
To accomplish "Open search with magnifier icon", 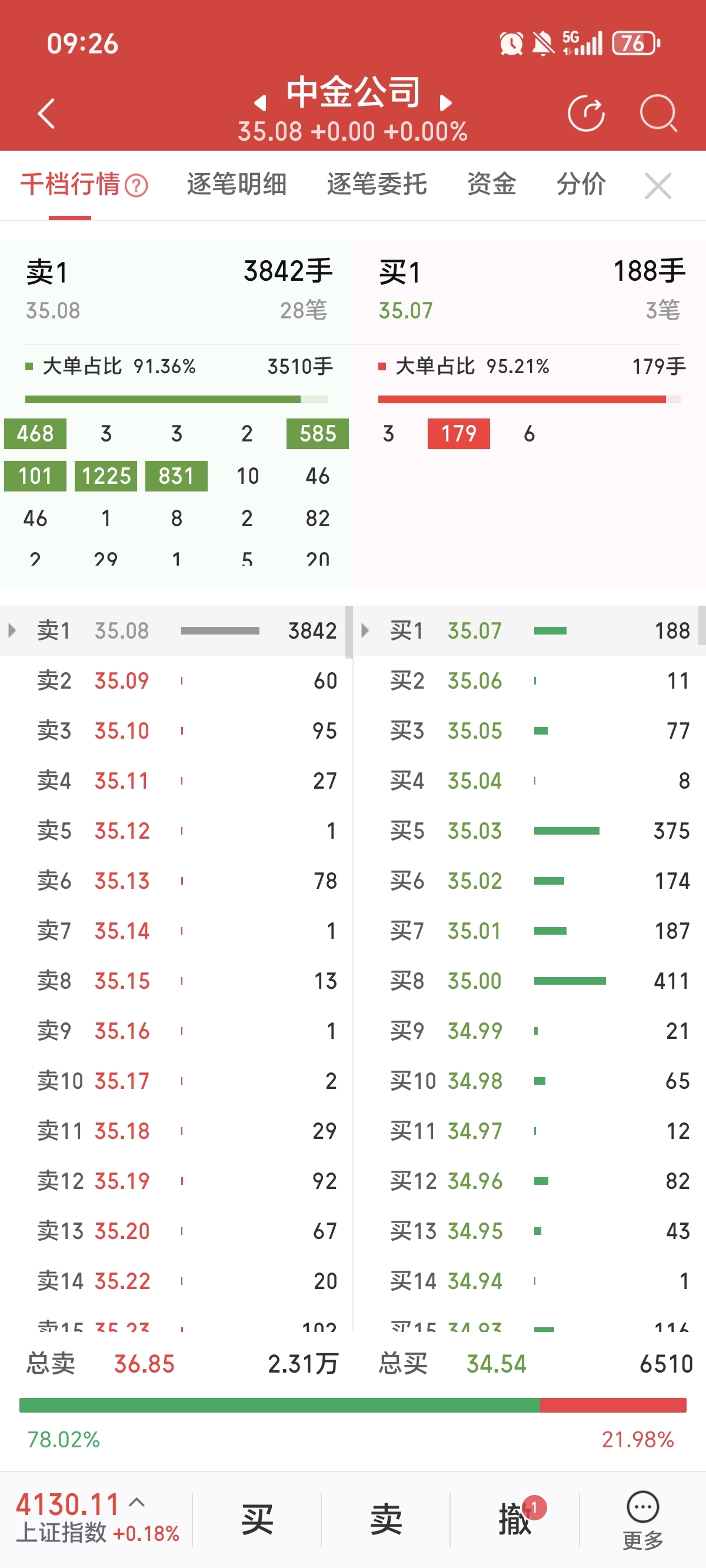I will (658, 114).
